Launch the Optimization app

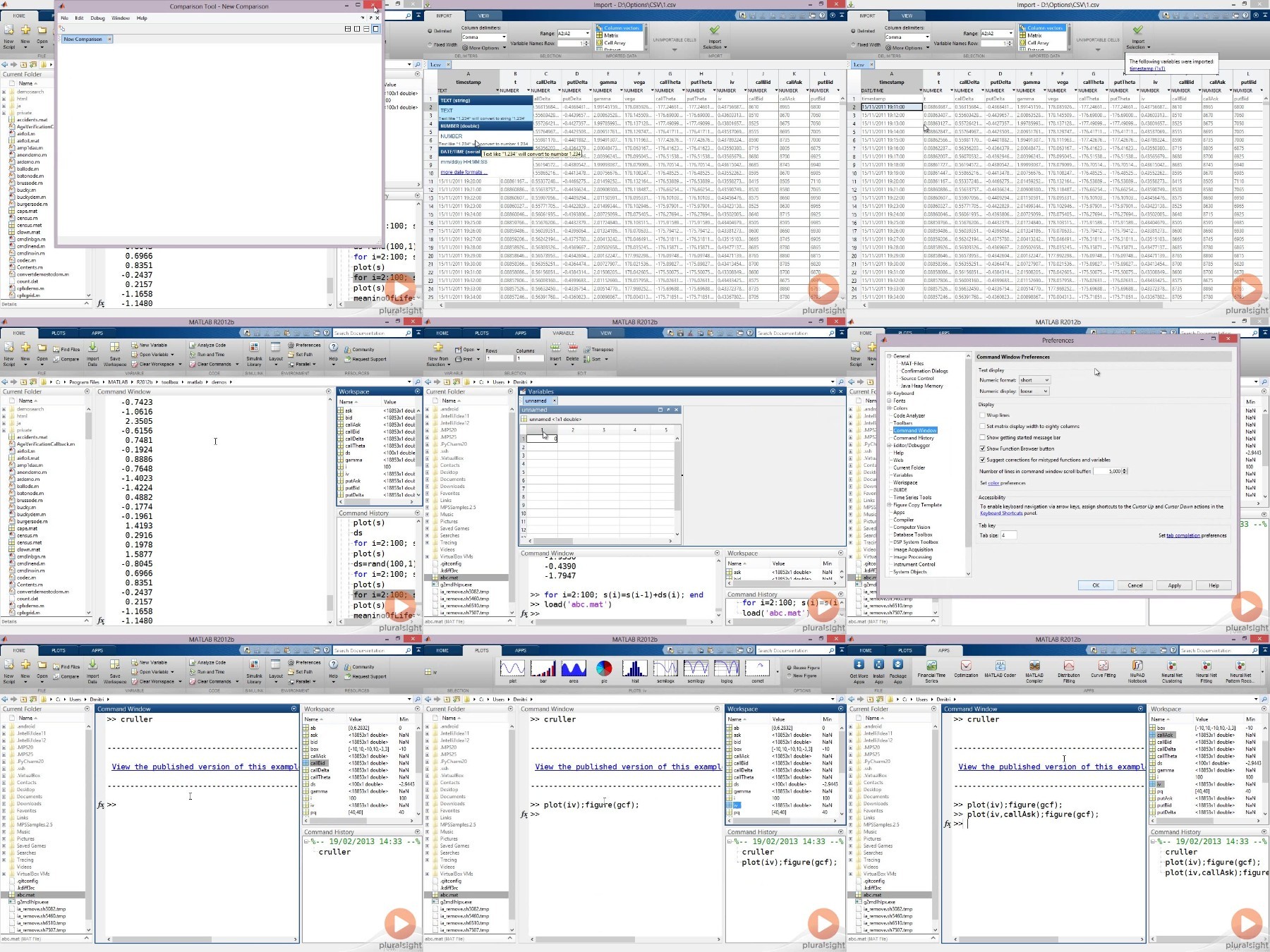click(966, 670)
